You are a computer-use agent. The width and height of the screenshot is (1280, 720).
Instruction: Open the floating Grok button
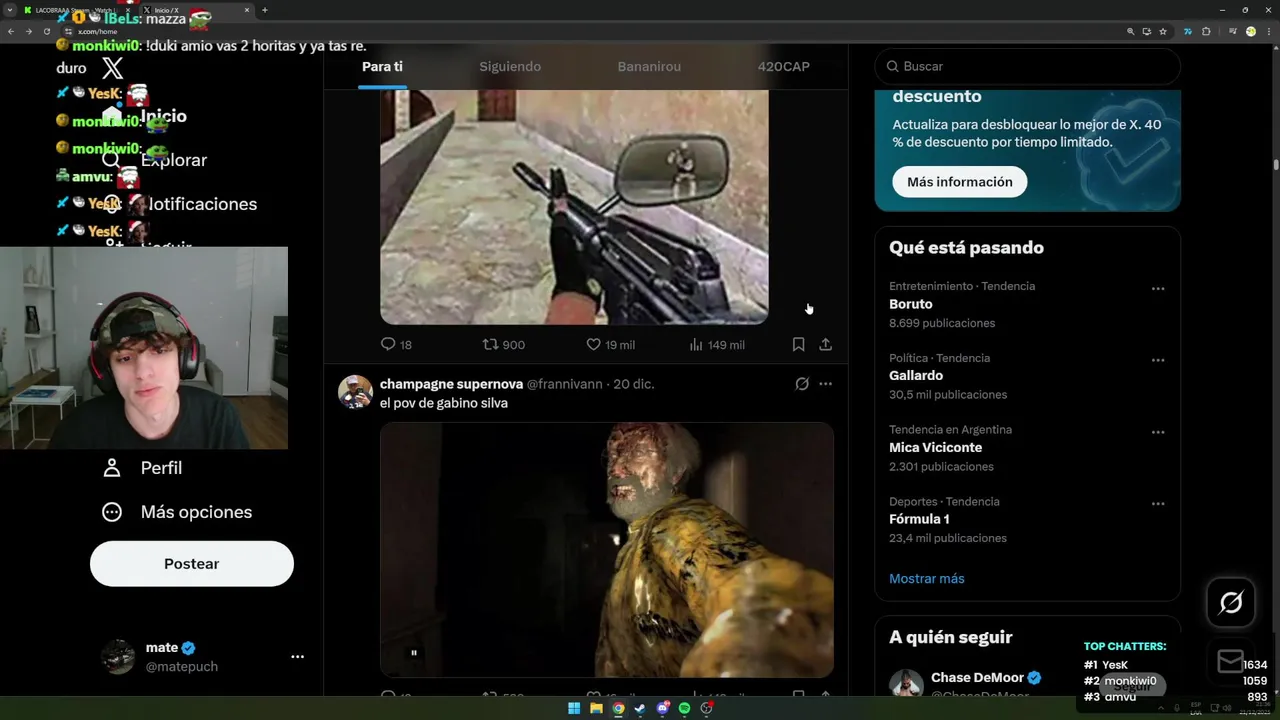[x=1231, y=602]
